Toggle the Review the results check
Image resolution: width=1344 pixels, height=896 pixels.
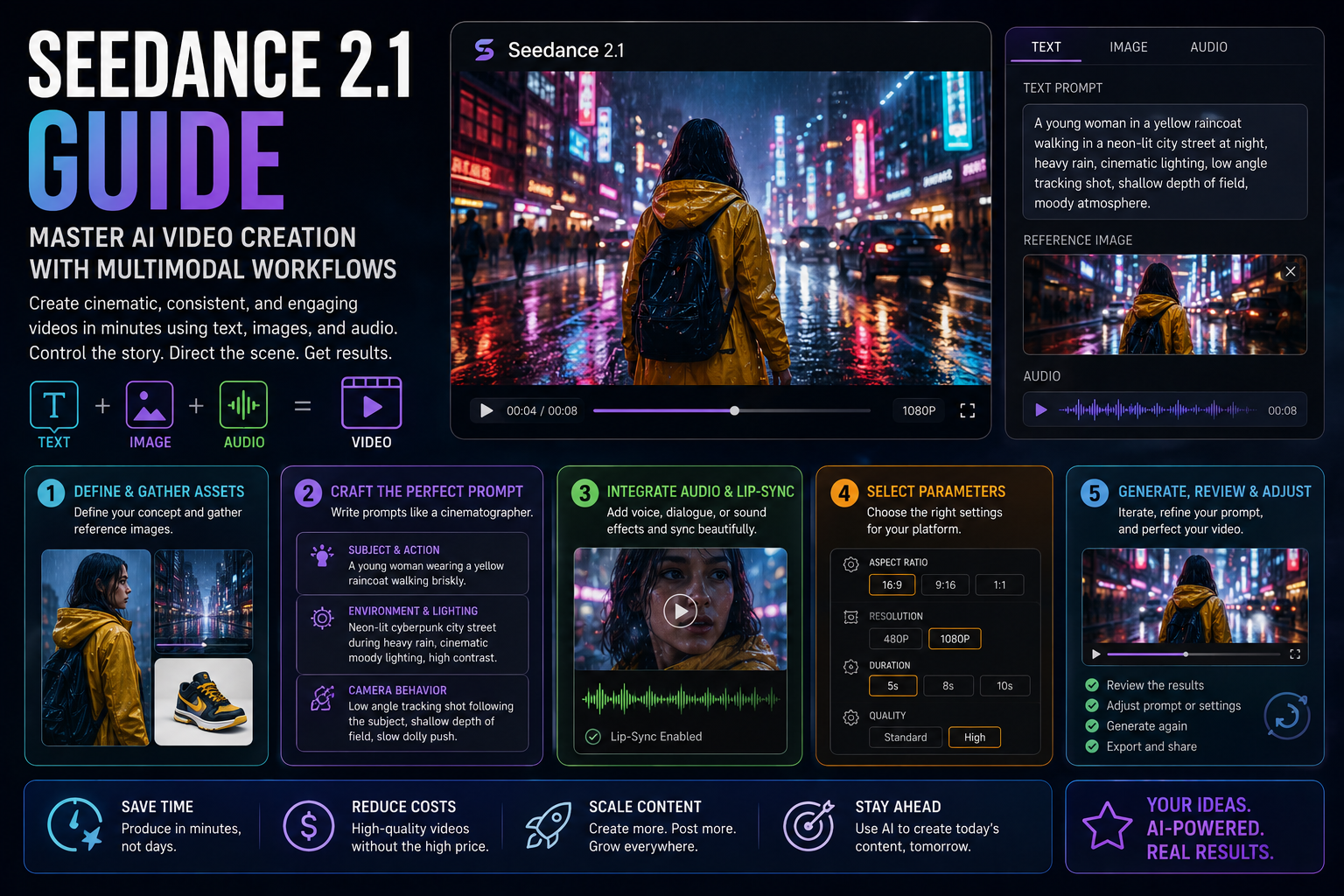click(1092, 685)
